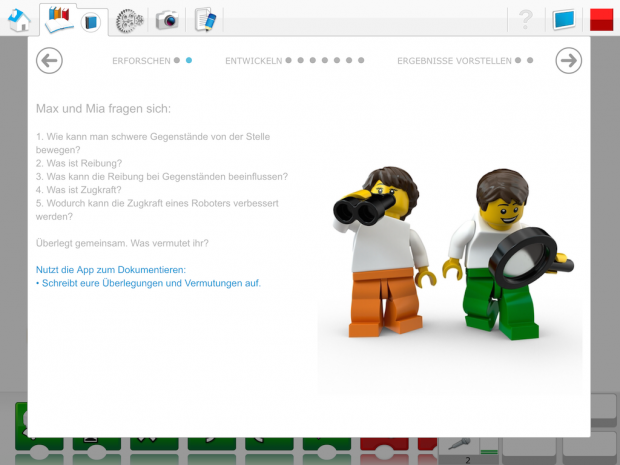Click question '5. Wodurch kann die Zugkraft…'
The width and height of the screenshot is (620, 465).
157,210
